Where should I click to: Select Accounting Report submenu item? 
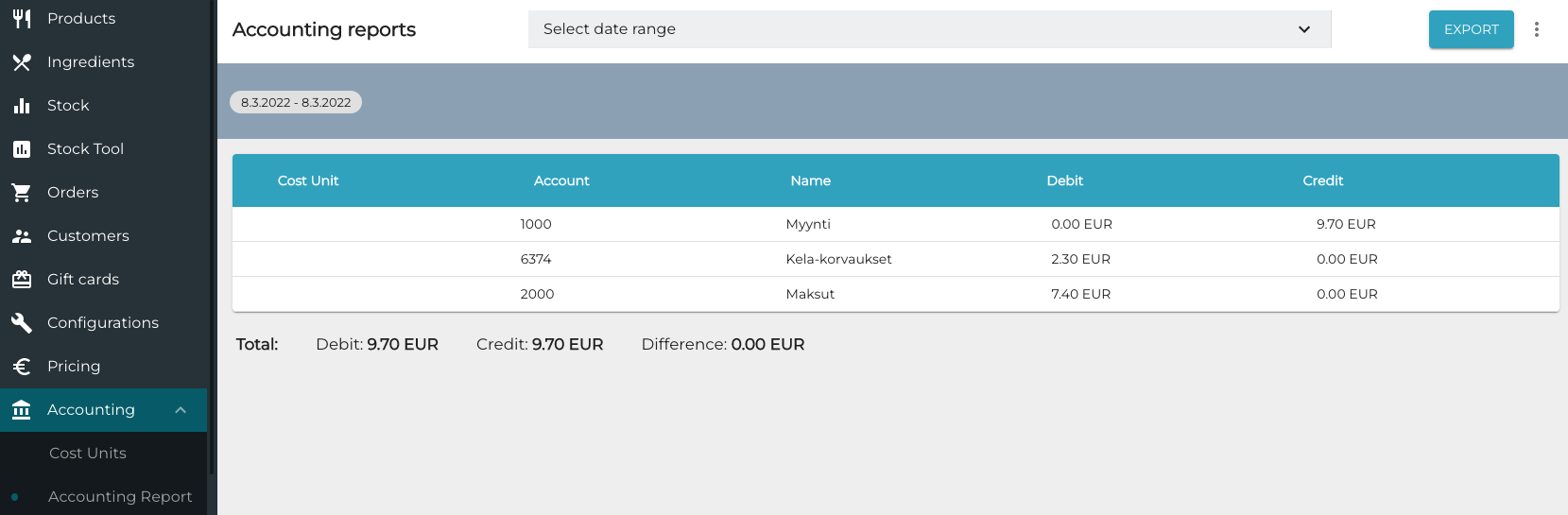click(120, 497)
